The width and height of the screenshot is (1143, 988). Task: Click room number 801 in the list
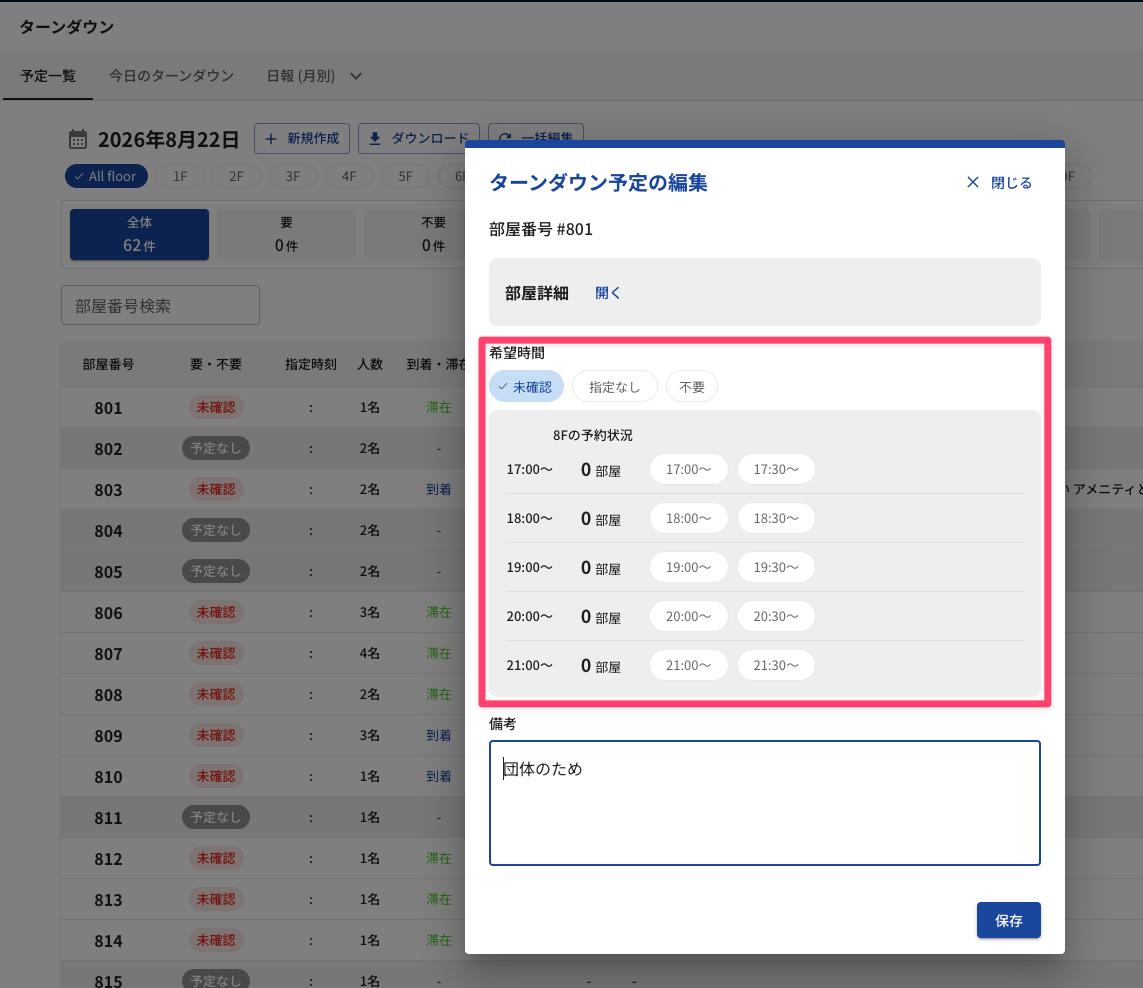pos(108,408)
